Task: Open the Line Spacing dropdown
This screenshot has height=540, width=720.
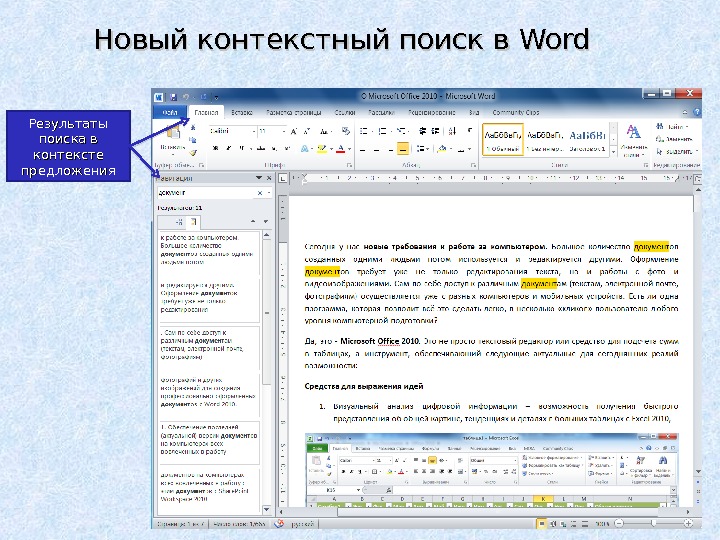Action: tap(421, 149)
